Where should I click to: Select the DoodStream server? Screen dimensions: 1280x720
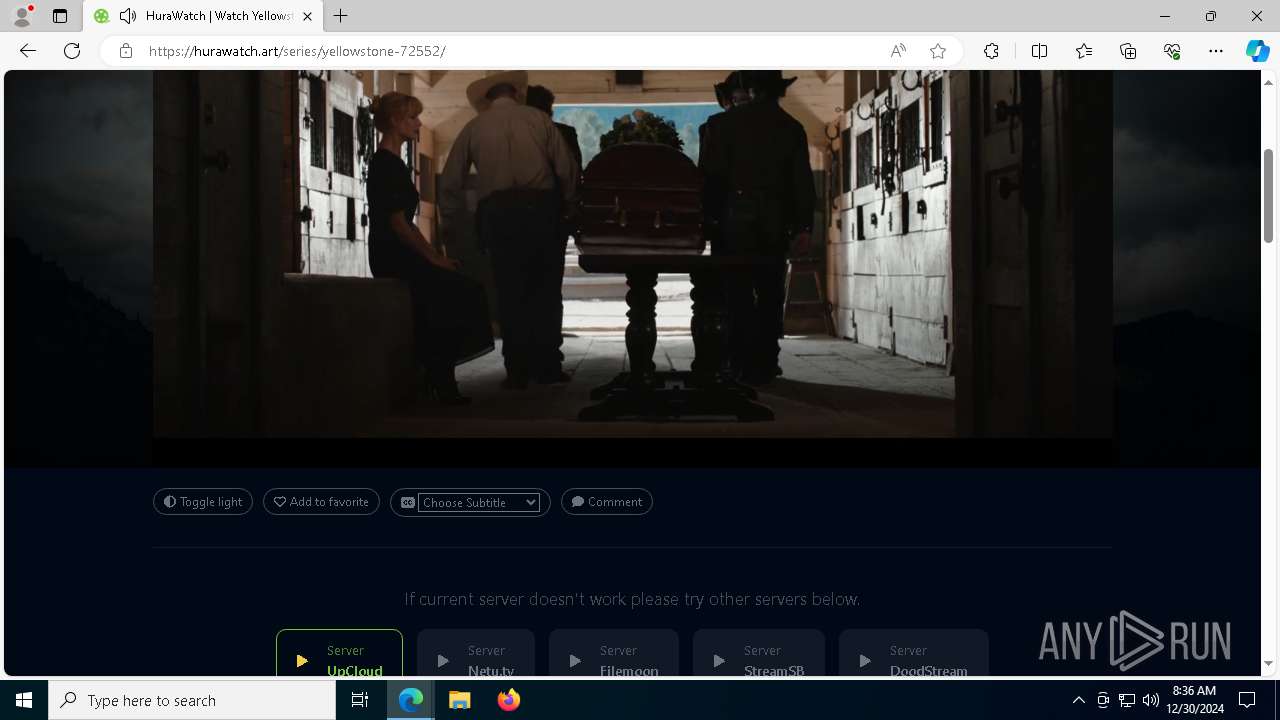point(914,653)
